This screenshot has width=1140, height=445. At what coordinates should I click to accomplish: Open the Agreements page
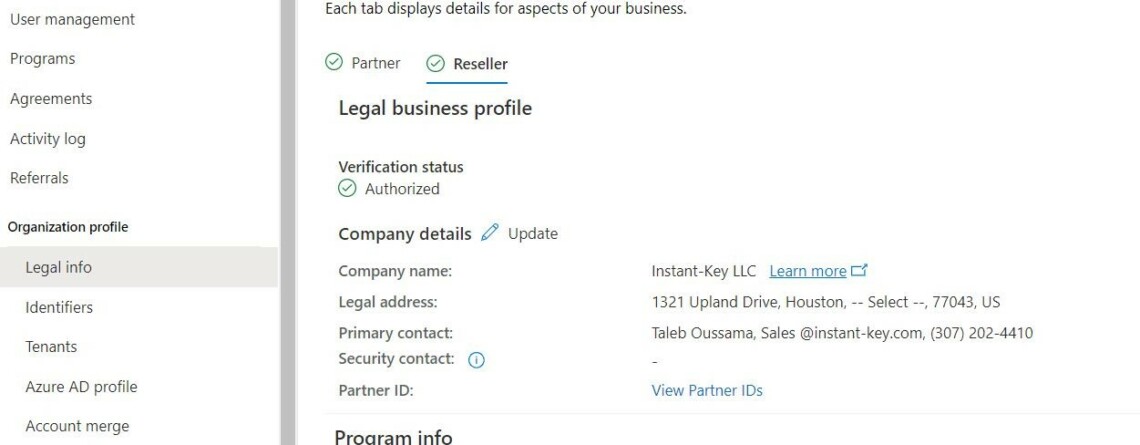pyautogui.click(x=50, y=99)
